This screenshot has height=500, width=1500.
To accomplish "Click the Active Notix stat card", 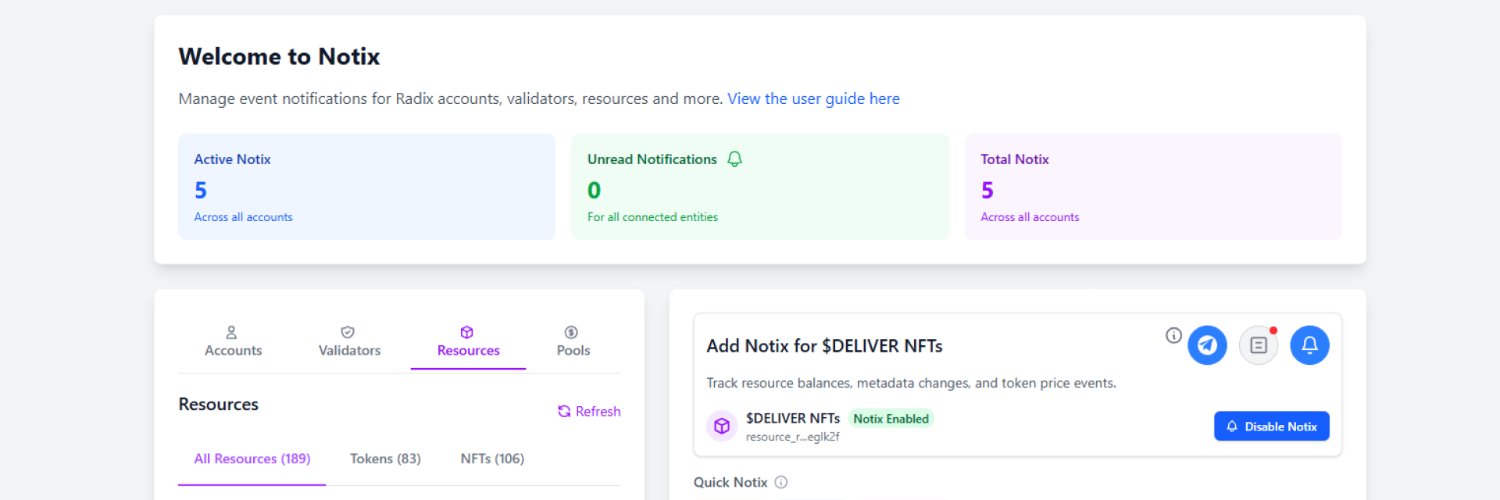I will click(366, 187).
